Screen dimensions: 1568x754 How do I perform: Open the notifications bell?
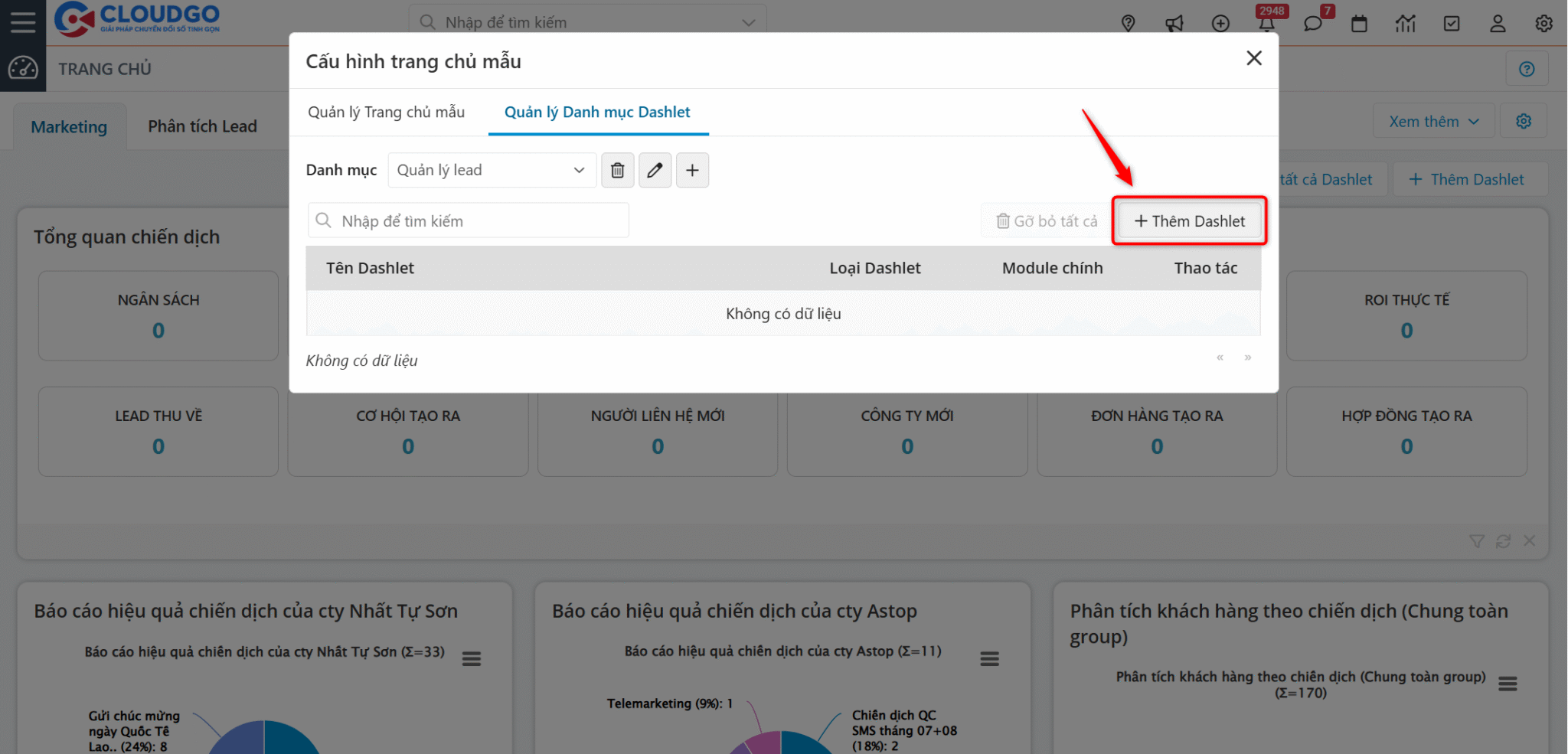(x=1267, y=23)
